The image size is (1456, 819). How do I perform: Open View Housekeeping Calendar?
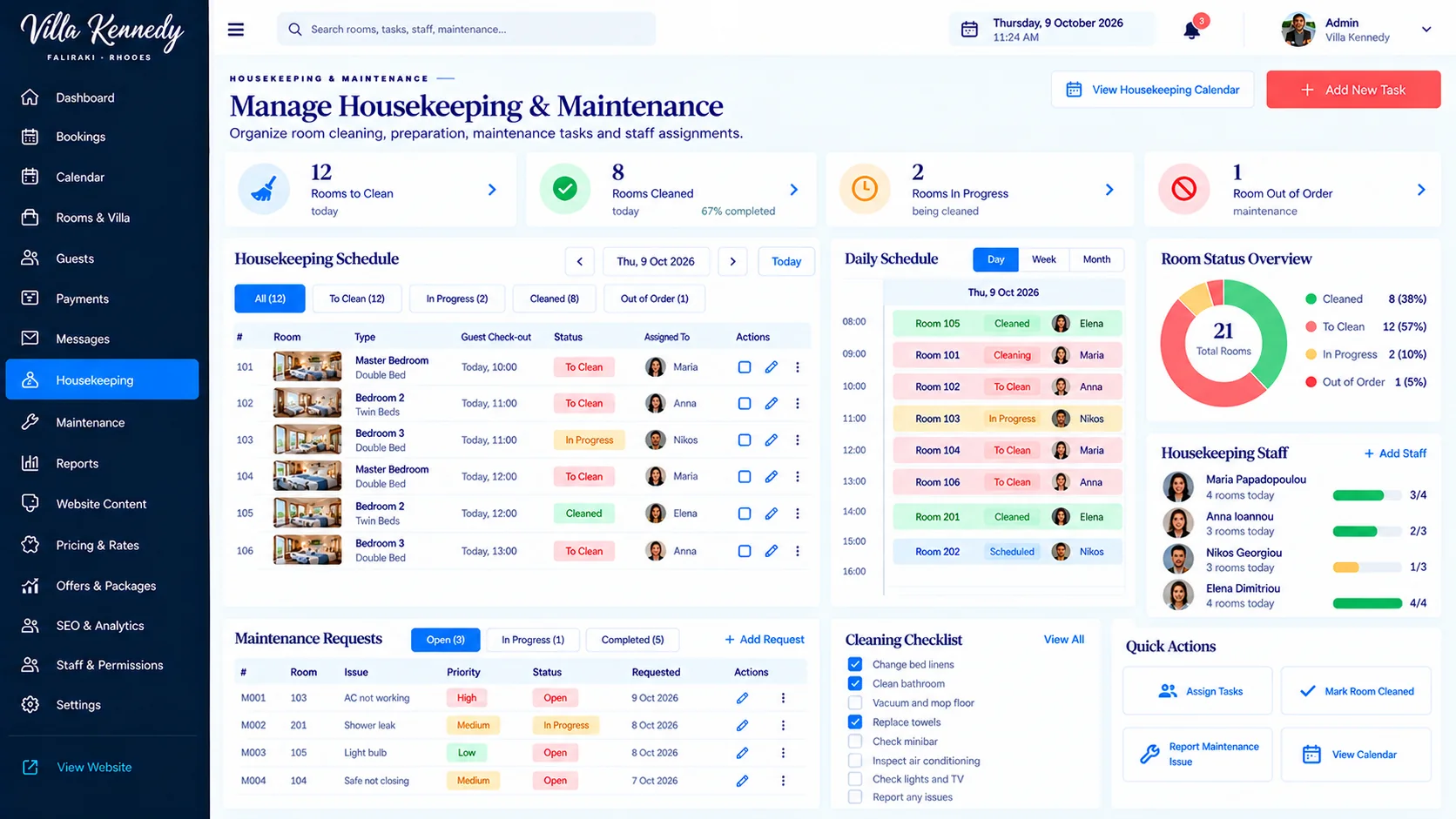pyautogui.click(x=1152, y=90)
